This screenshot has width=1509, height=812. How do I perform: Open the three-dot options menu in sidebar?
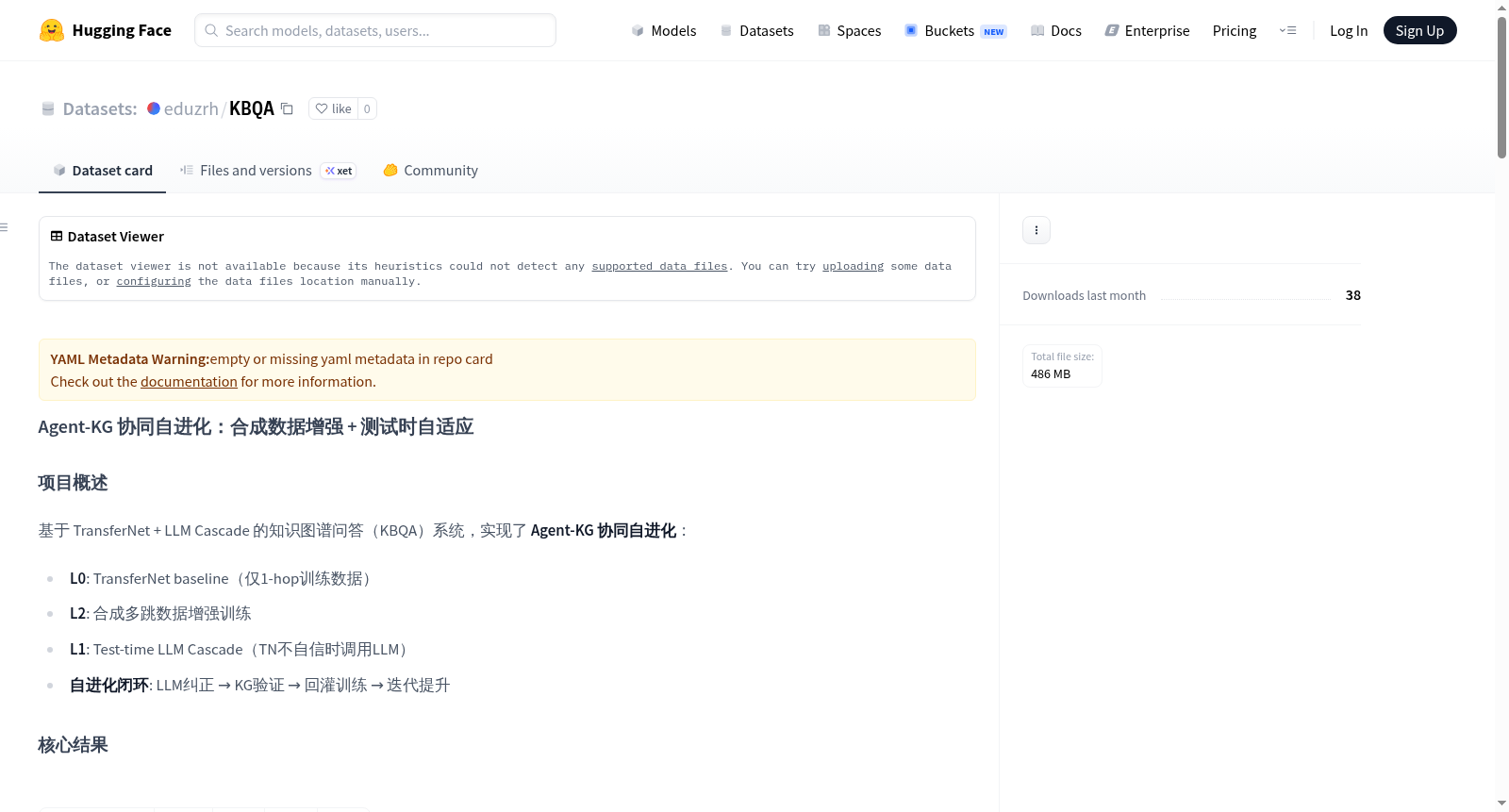pos(1036,230)
